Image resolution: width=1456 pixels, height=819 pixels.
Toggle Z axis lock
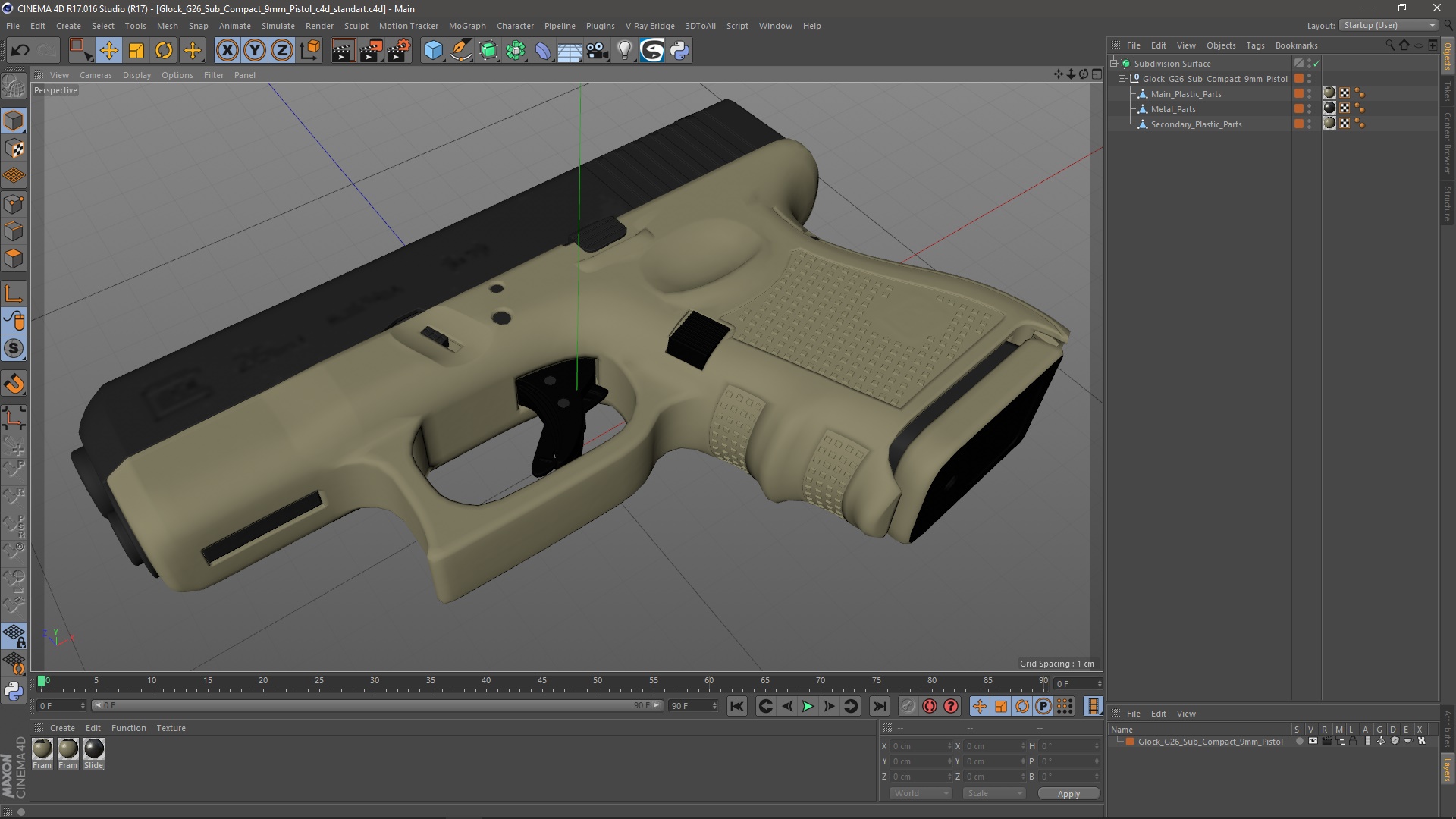[x=282, y=51]
